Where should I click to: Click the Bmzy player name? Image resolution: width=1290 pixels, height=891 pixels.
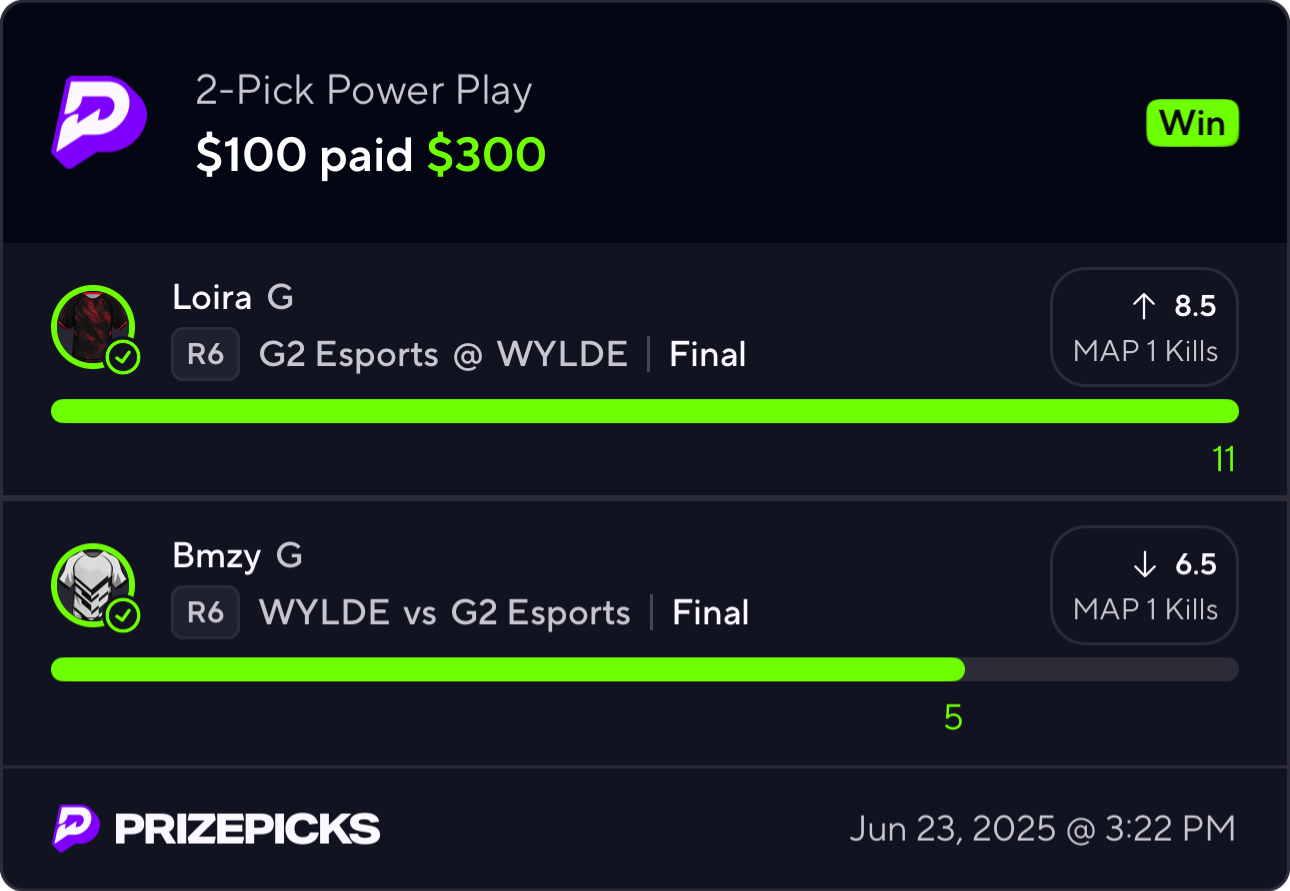(x=216, y=556)
